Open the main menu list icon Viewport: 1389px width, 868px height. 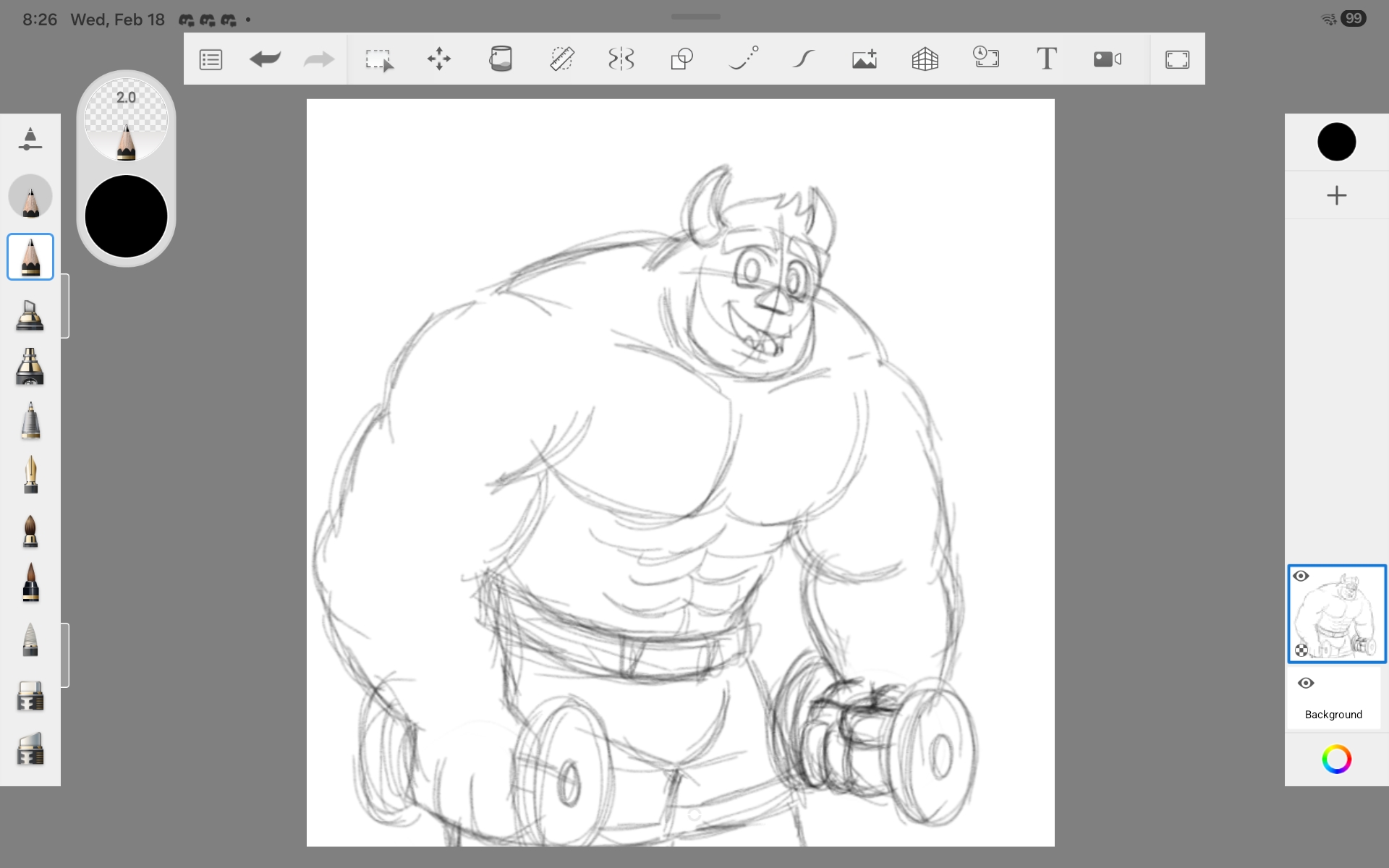tap(211, 59)
